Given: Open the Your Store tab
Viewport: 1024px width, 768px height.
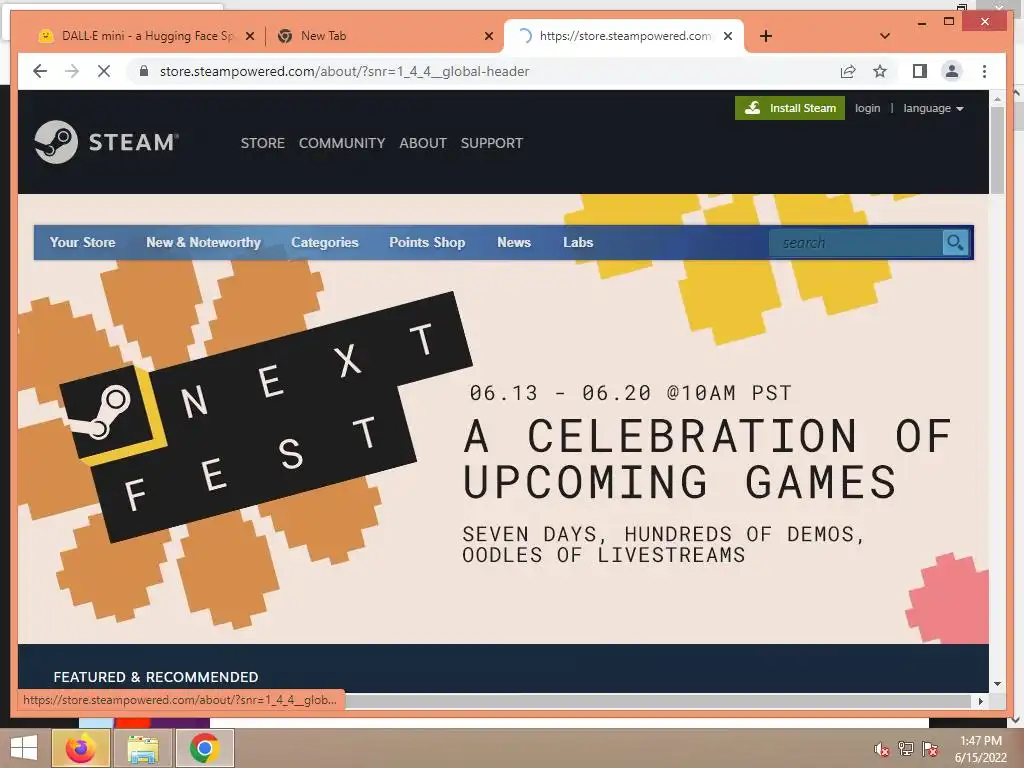Looking at the screenshot, I should click(82, 242).
